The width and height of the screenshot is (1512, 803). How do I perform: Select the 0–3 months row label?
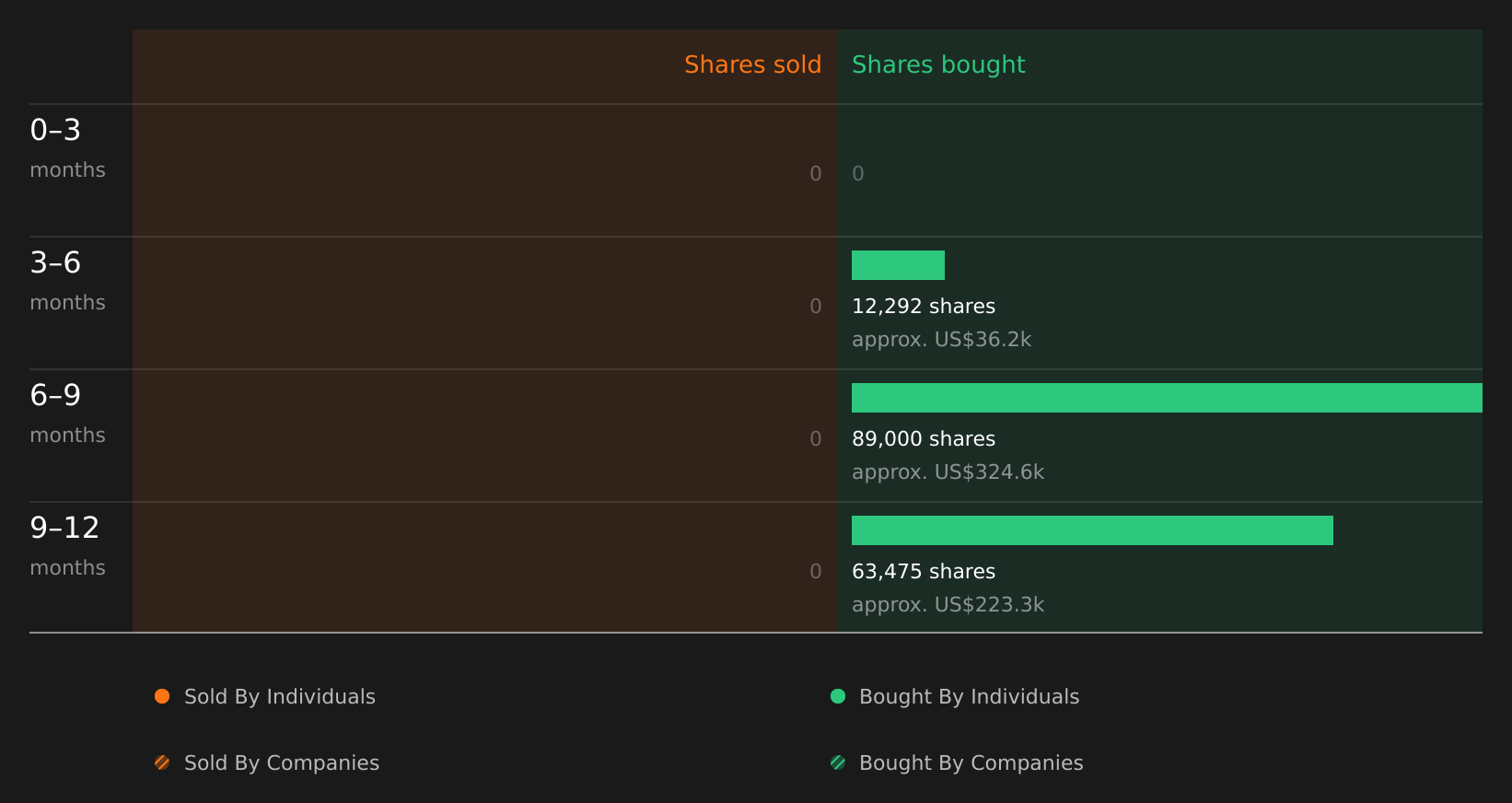pyautogui.click(x=67, y=148)
